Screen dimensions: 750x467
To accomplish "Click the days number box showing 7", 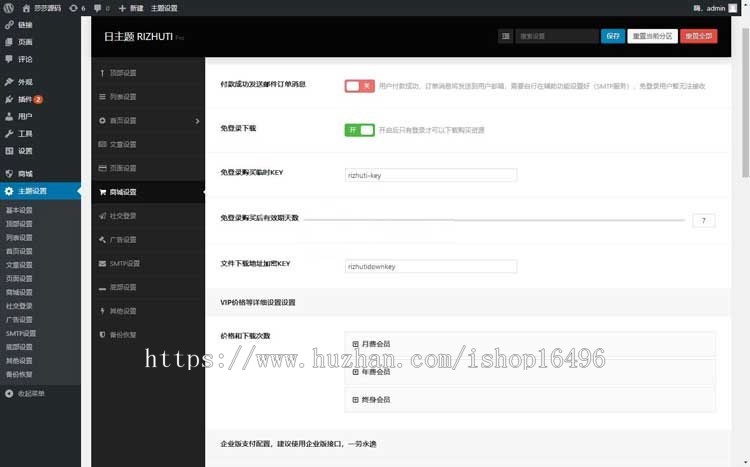I will (x=704, y=221).
